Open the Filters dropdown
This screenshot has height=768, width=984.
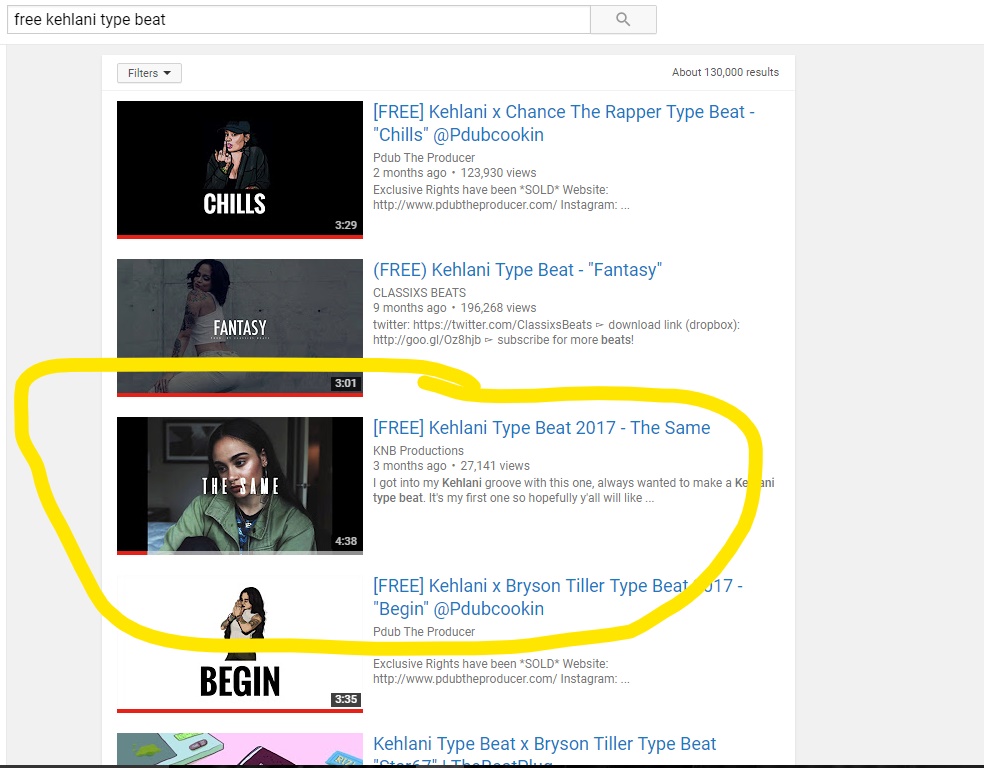coord(149,73)
